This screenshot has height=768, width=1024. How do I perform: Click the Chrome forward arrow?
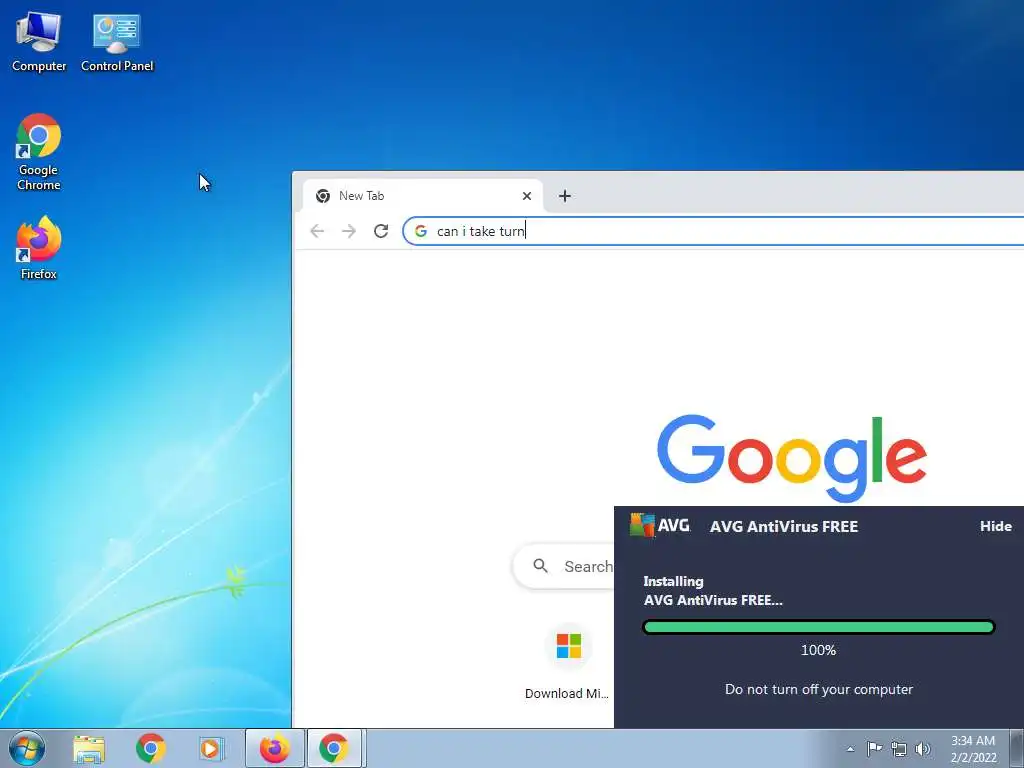click(349, 231)
